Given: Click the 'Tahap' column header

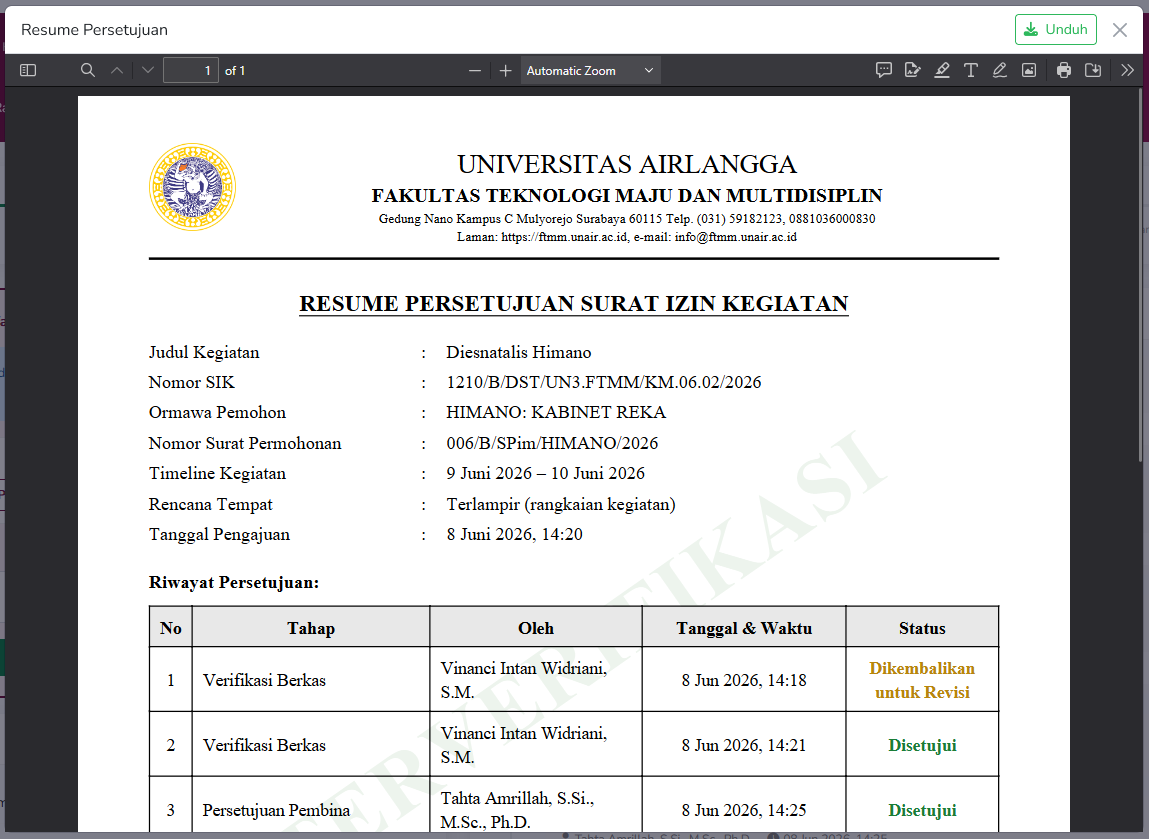Looking at the screenshot, I should [x=311, y=628].
